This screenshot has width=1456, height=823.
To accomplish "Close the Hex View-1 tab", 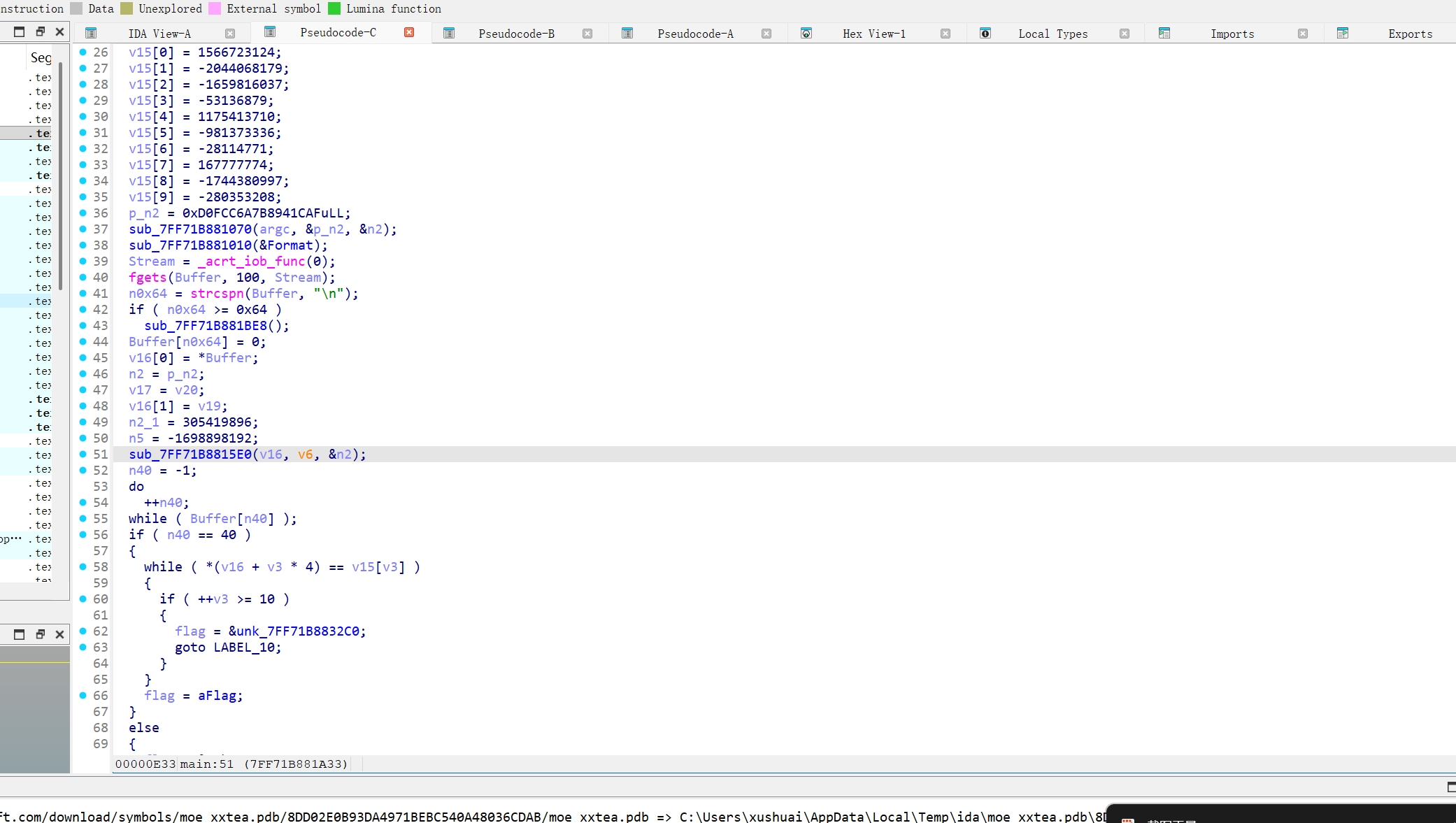I will click(945, 34).
